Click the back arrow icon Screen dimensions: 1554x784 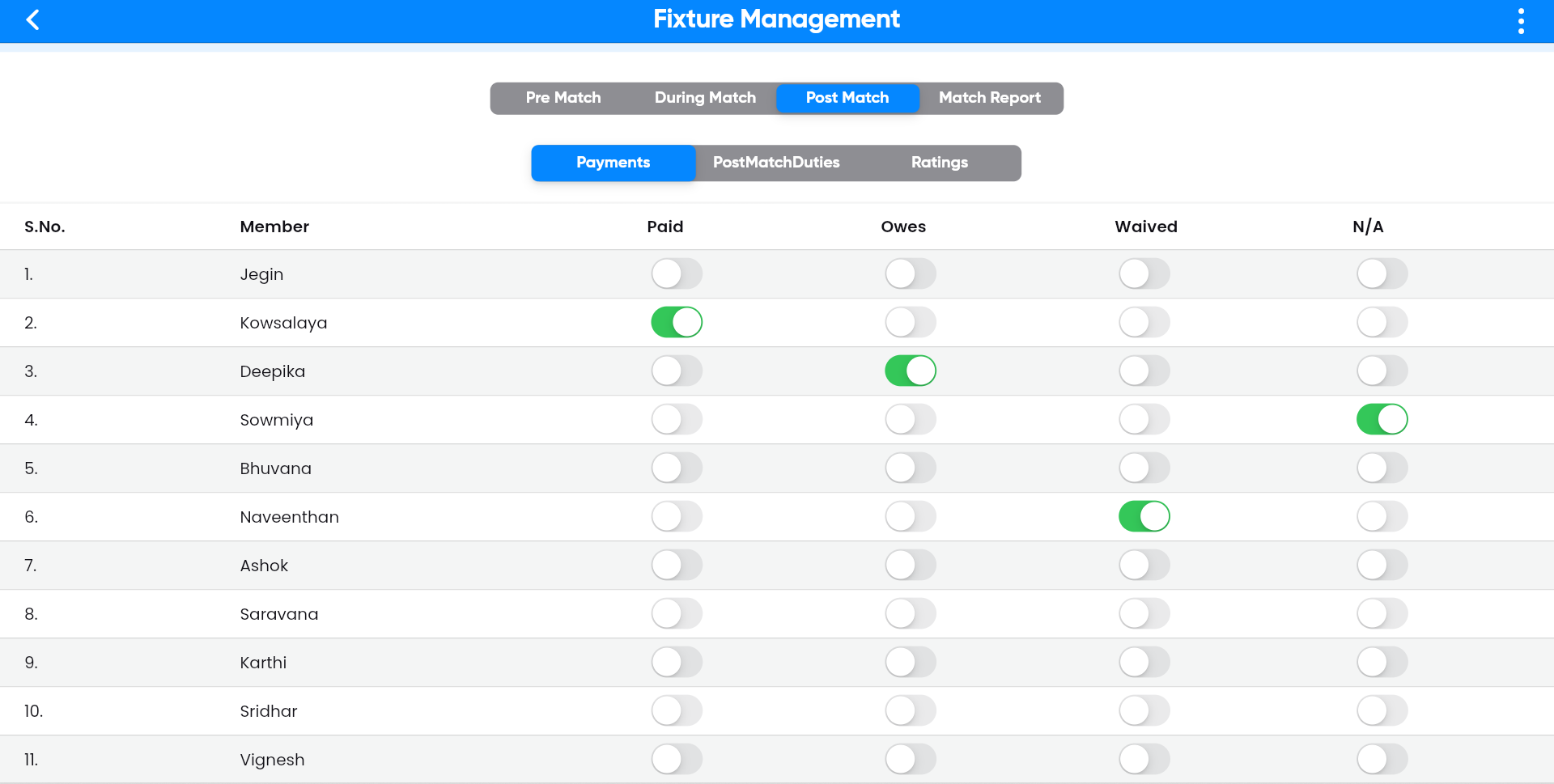coord(32,20)
